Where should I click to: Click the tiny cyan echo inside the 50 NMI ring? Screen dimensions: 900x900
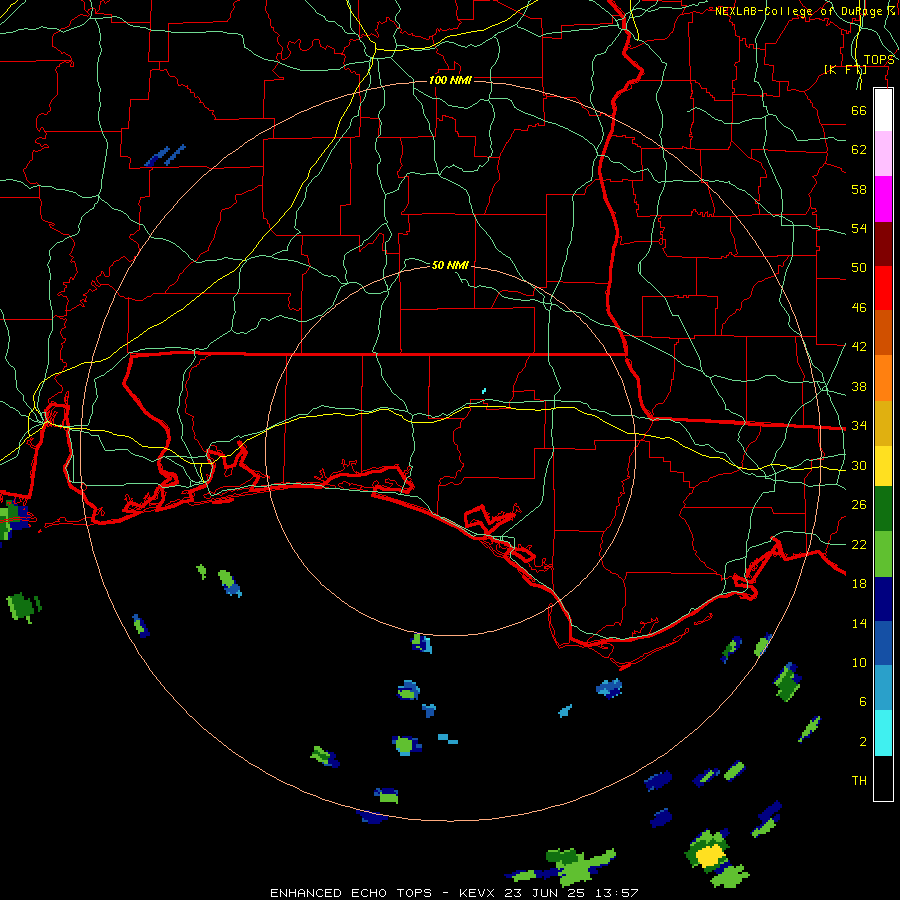[x=484, y=391]
